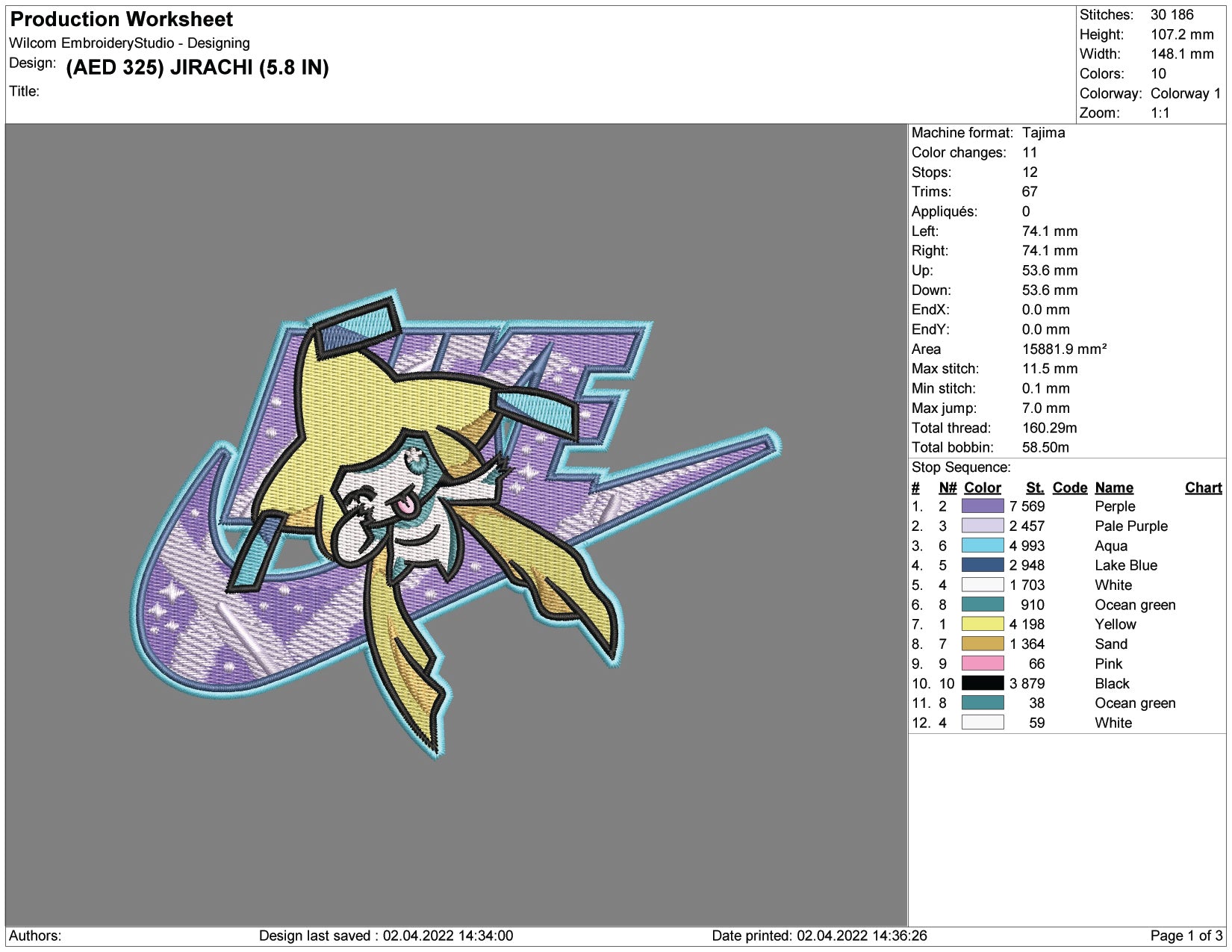Screen dimensions: 1232x952
Task: Click the Color changes value '11'
Action: click(1030, 152)
